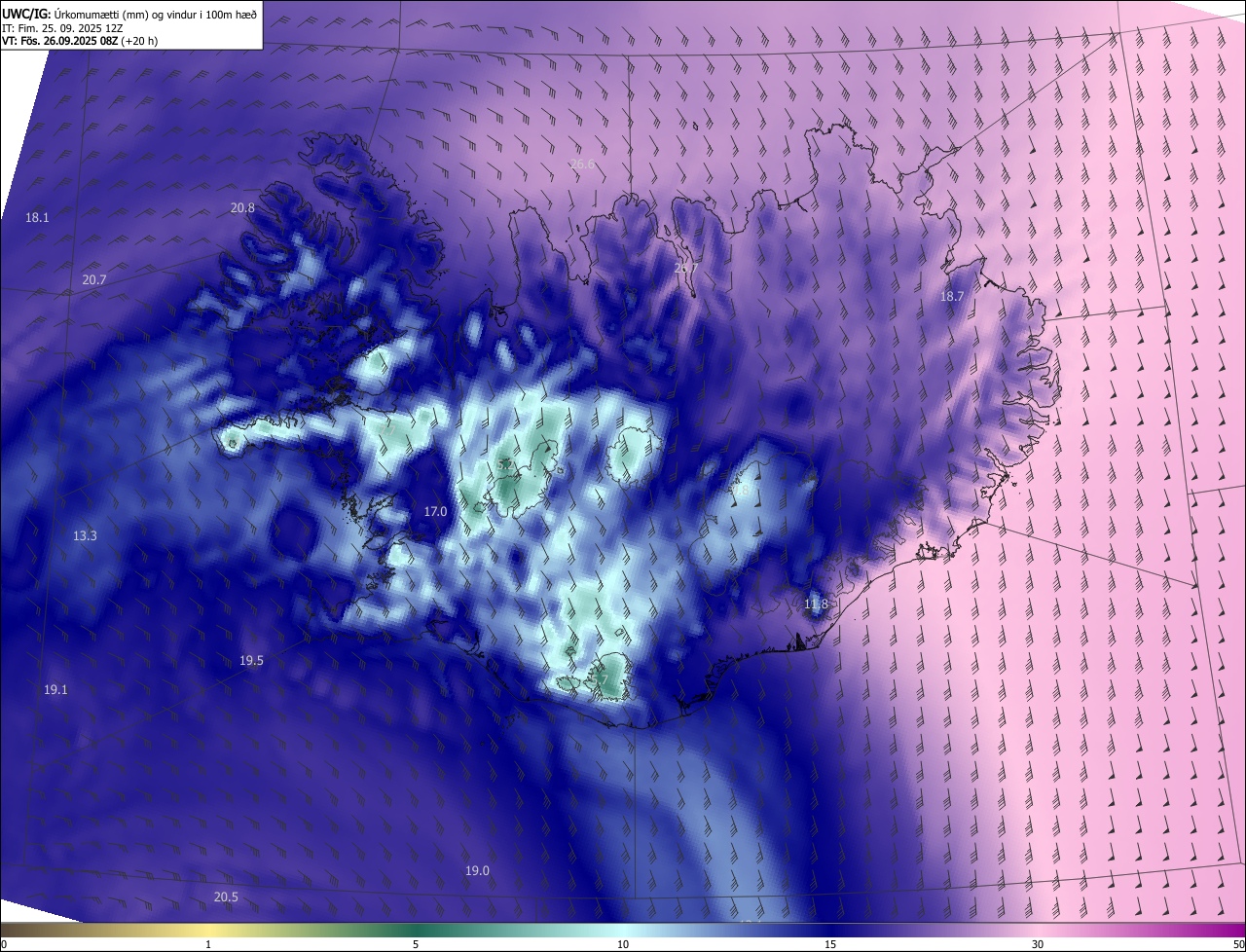Select the 20.8 value over the Westfjords
The height and width of the screenshot is (952, 1246).
[242, 207]
